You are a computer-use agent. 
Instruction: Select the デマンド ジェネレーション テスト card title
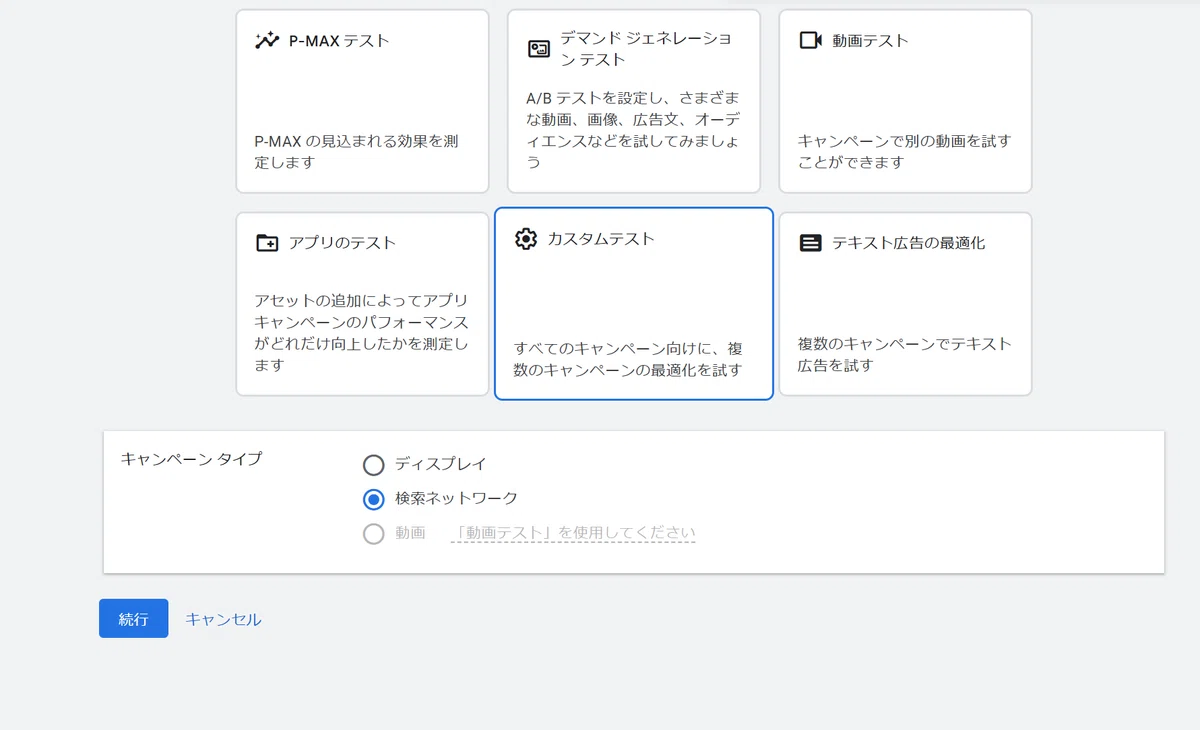coord(646,49)
